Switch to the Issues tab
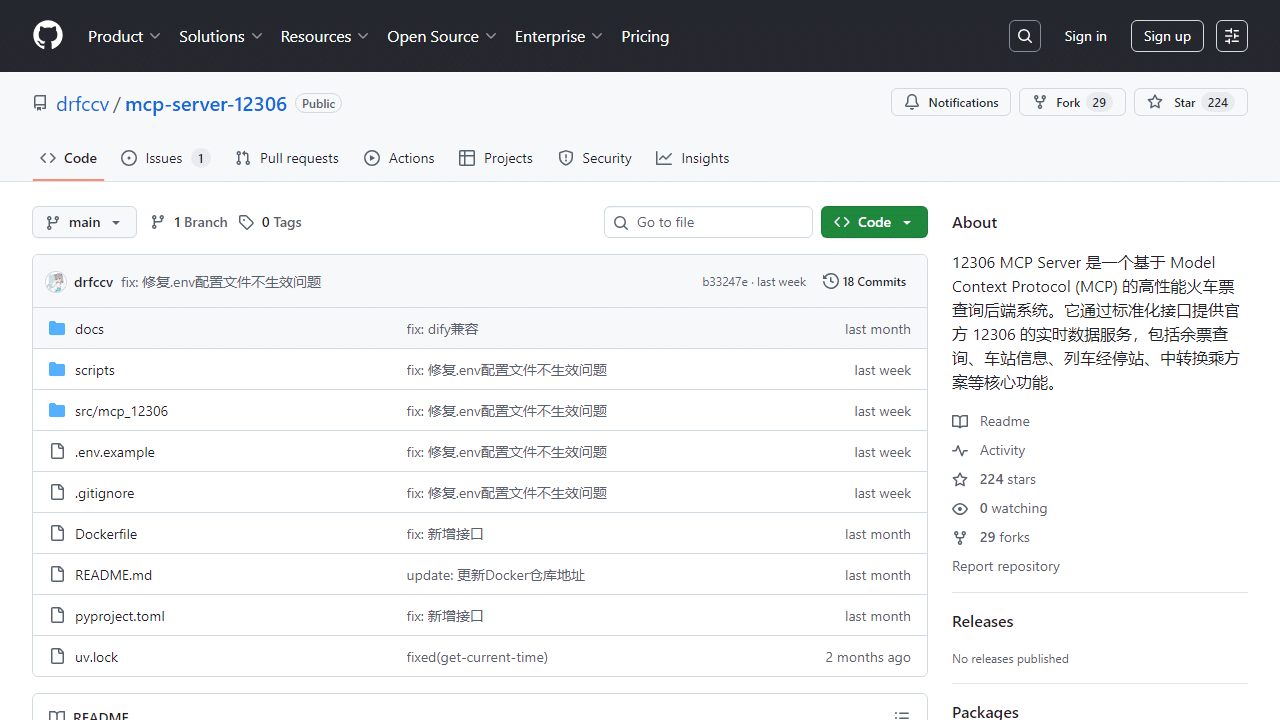The image size is (1280, 720). click(165, 158)
